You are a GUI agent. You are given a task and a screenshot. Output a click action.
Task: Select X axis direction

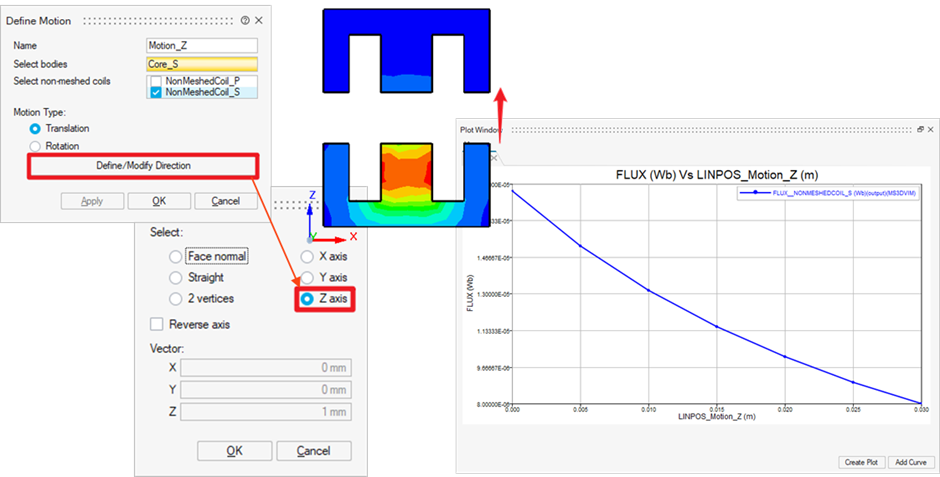tap(307, 256)
